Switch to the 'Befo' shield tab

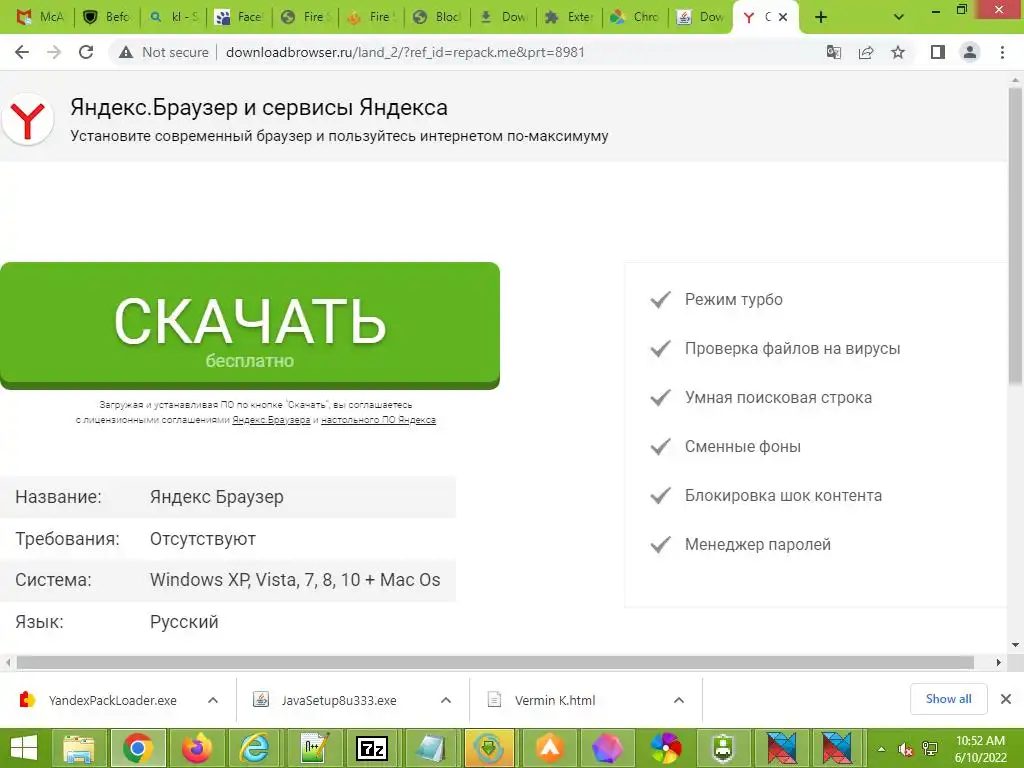coord(106,17)
